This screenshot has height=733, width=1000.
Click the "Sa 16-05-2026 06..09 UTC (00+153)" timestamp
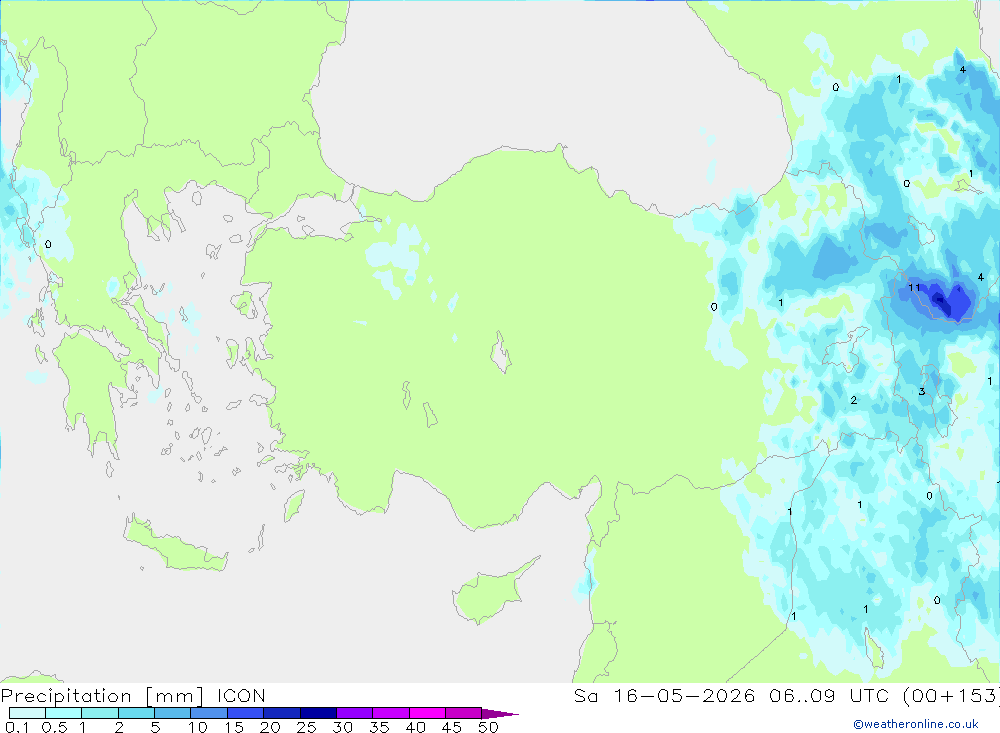[x=786, y=696]
